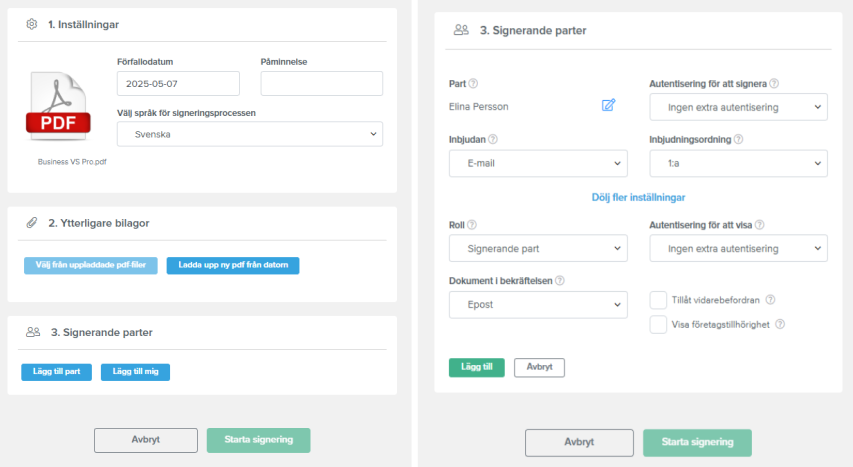Image resolution: width=853 pixels, height=467 pixels.
Task: Click the question mark beside Roll
Action: [x=472, y=225]
